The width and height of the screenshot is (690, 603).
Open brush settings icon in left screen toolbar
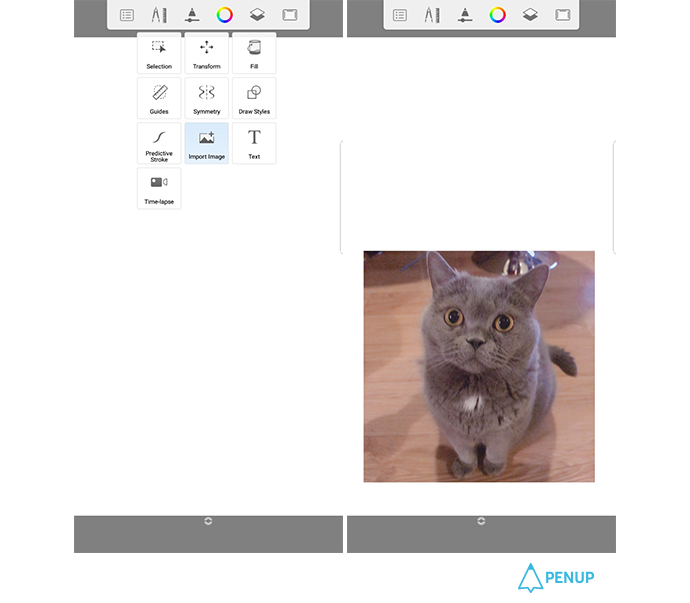192,15
